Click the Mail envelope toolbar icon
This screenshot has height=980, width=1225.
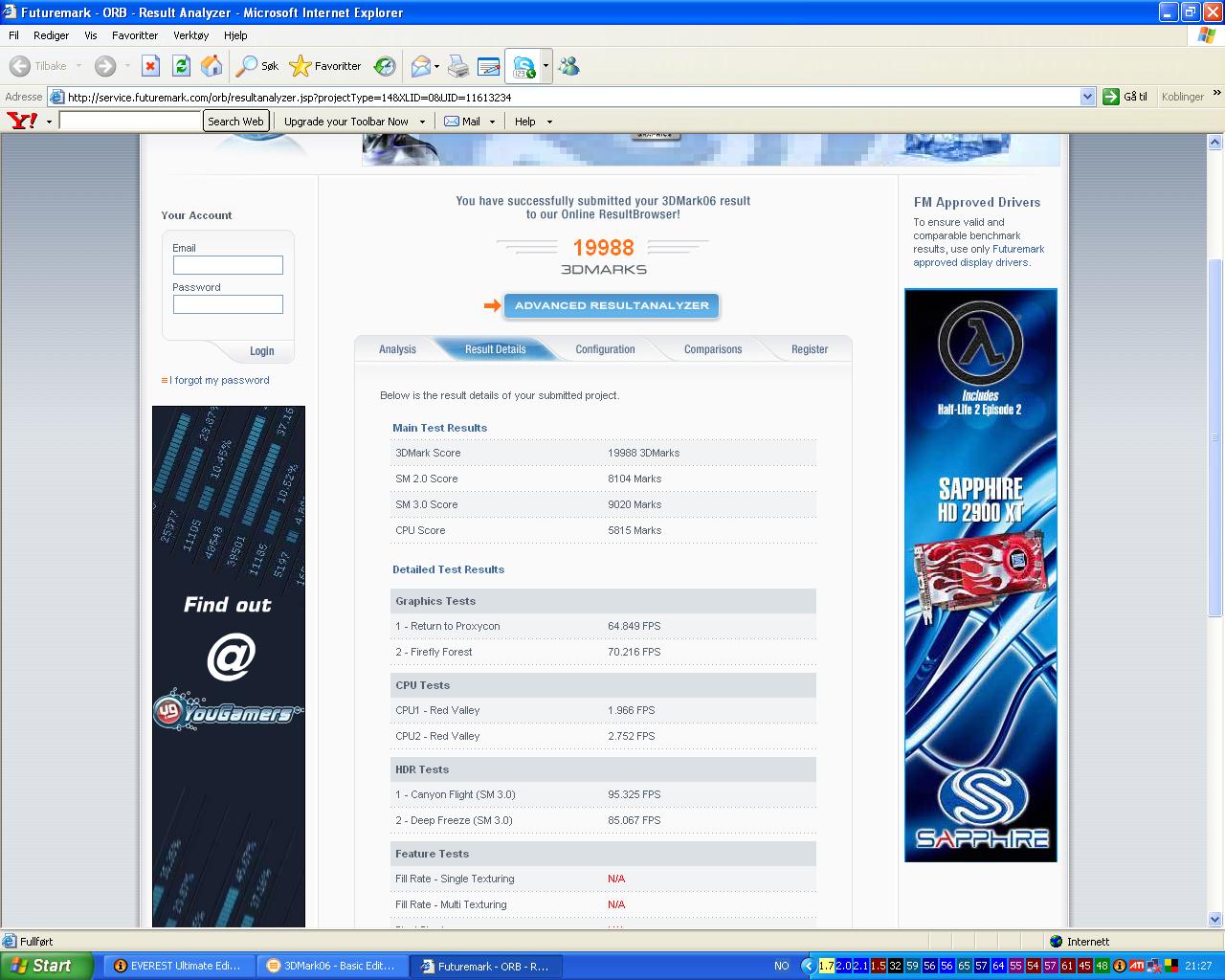click(420, 66)
